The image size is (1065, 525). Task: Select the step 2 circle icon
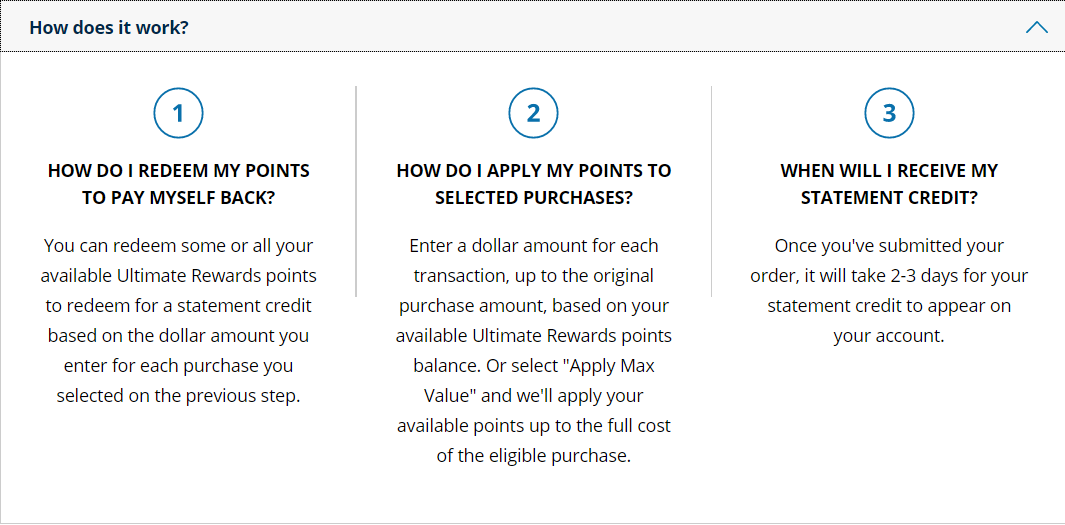tap(533, 113)
